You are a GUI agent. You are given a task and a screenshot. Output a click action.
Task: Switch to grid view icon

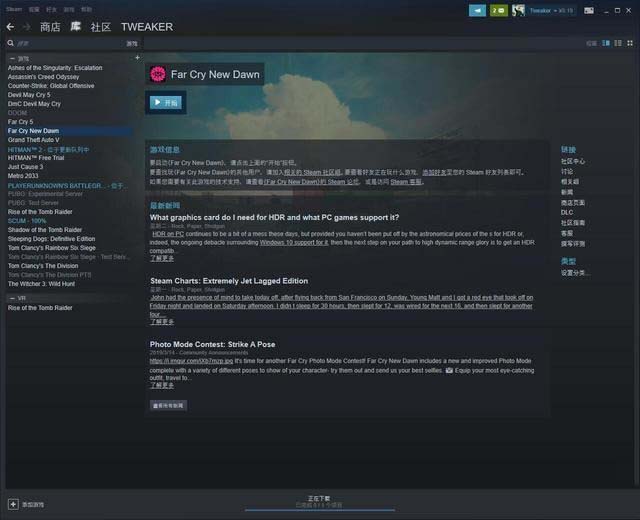pyautogui.click(x=630, y=43)
